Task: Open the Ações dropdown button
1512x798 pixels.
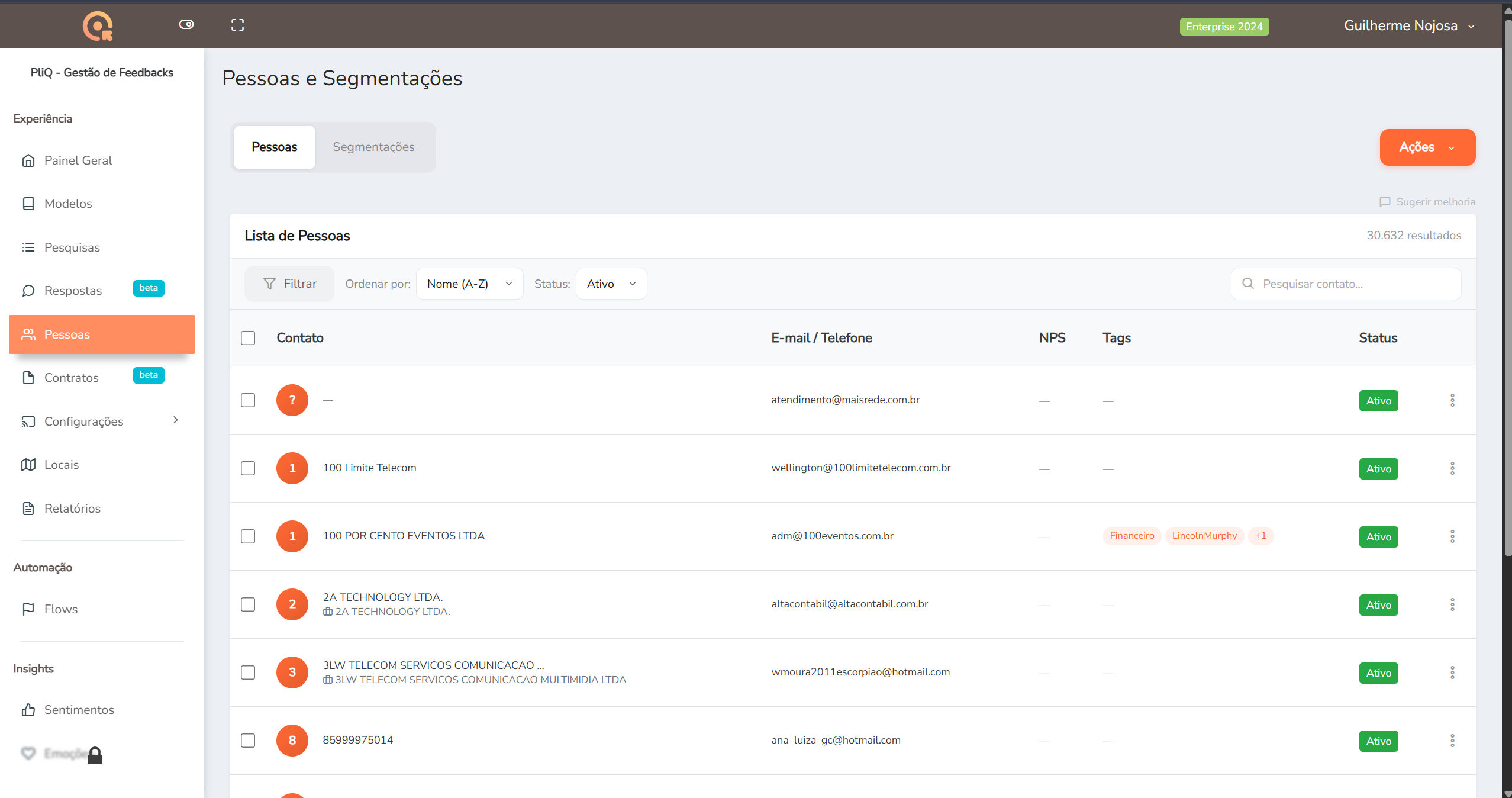Action: 1427,147
